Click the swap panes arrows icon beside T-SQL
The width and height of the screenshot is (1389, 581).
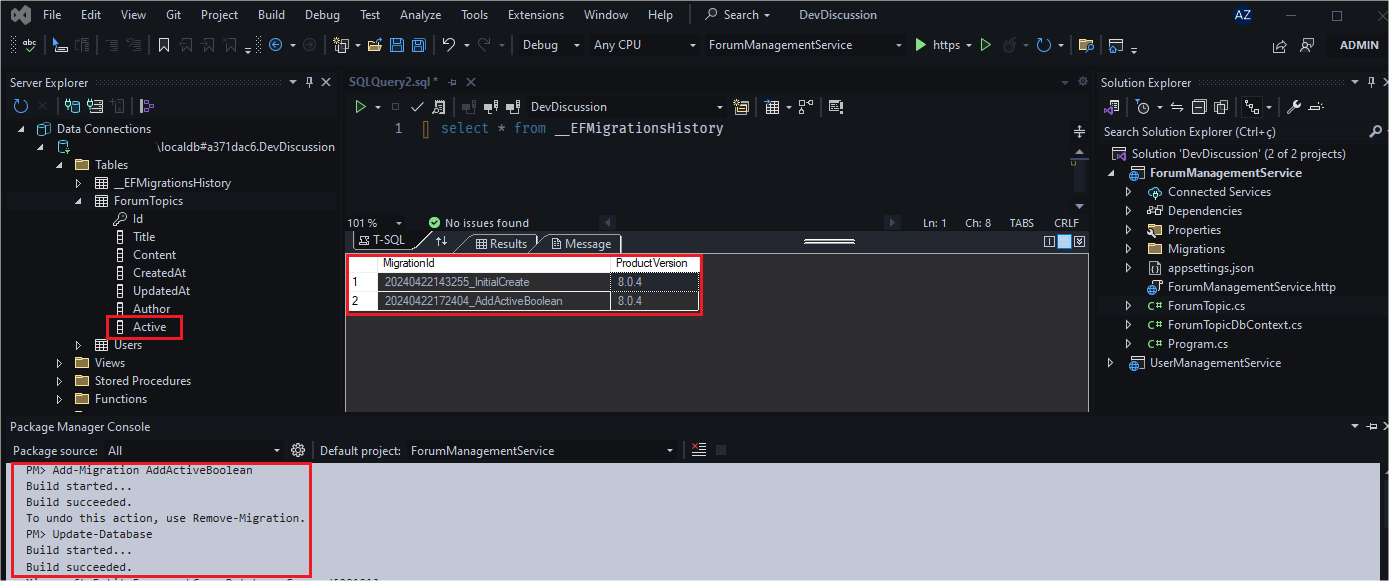pyautogui.click(x=441, y=241)
